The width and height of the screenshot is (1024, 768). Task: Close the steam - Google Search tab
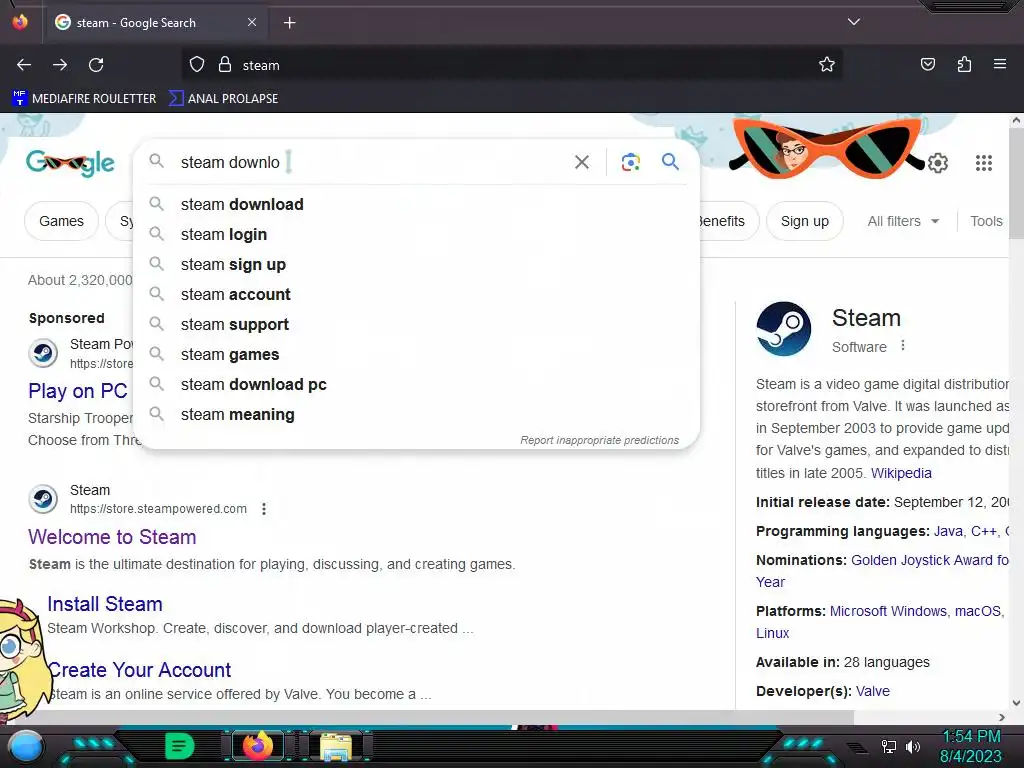point(252,22)
